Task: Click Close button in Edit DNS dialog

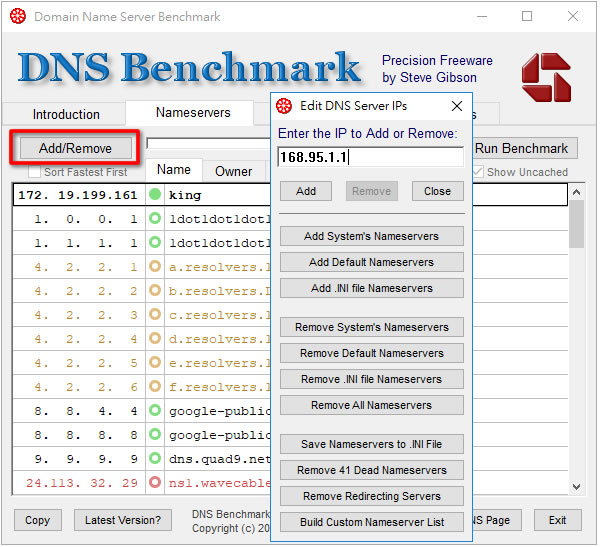Action: [437, 191]
